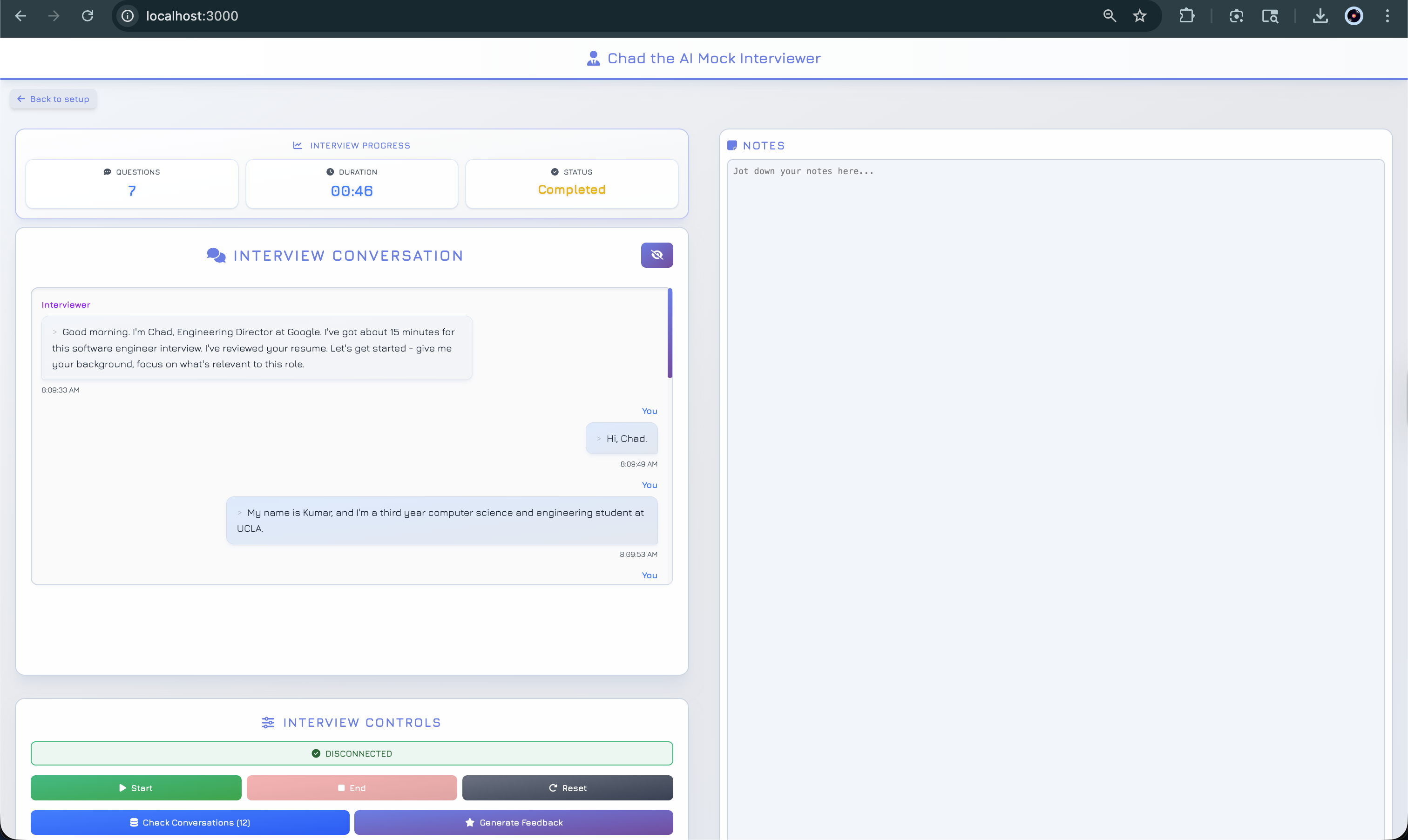Go Back to setup
The image size is (1408, 840).
(x=53, y=99)
